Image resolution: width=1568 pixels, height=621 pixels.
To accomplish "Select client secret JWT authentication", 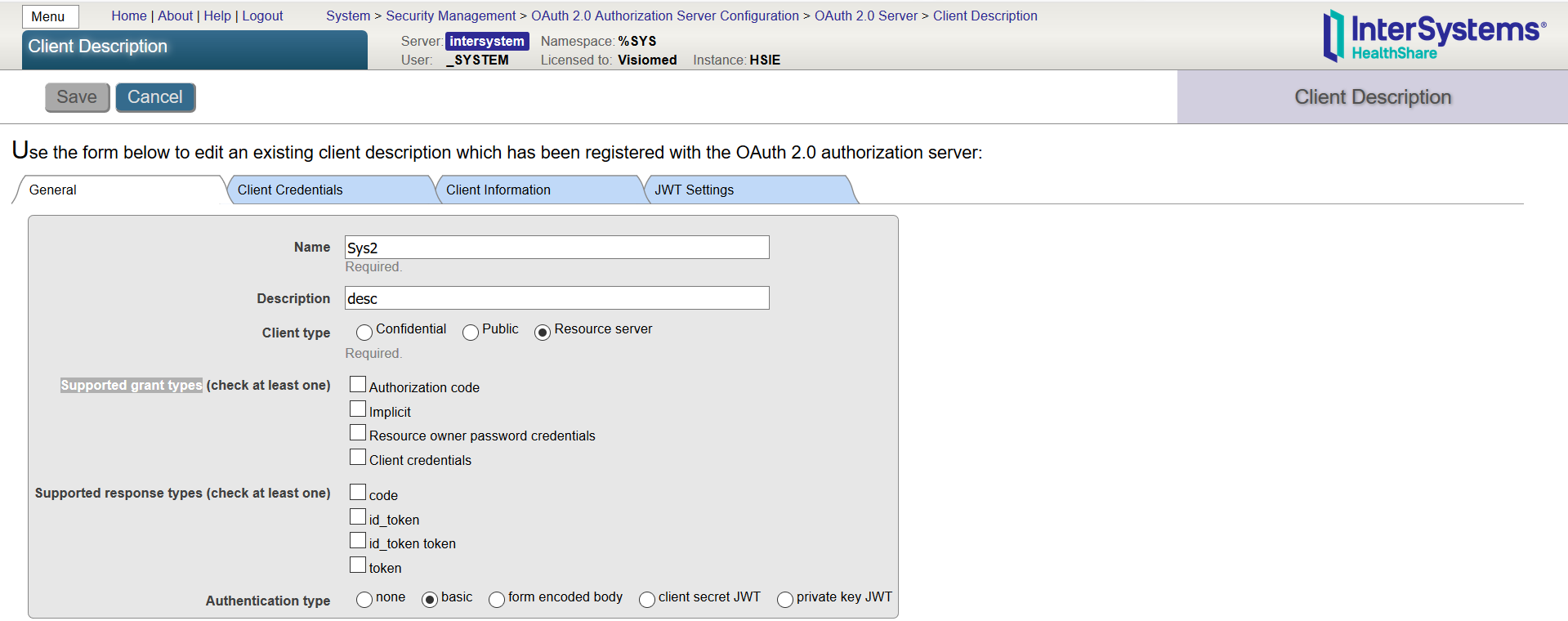I will (647, 601).
